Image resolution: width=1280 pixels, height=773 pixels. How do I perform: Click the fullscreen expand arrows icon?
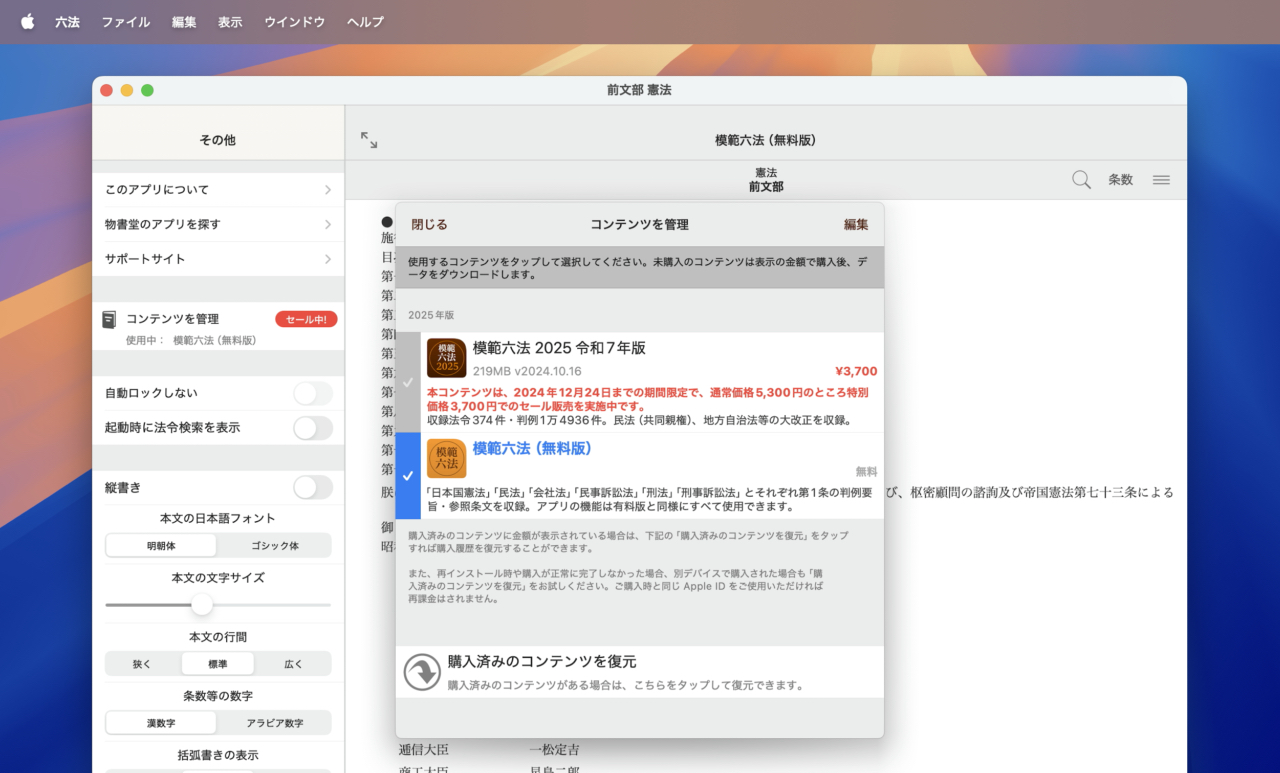tap(369, 140)
